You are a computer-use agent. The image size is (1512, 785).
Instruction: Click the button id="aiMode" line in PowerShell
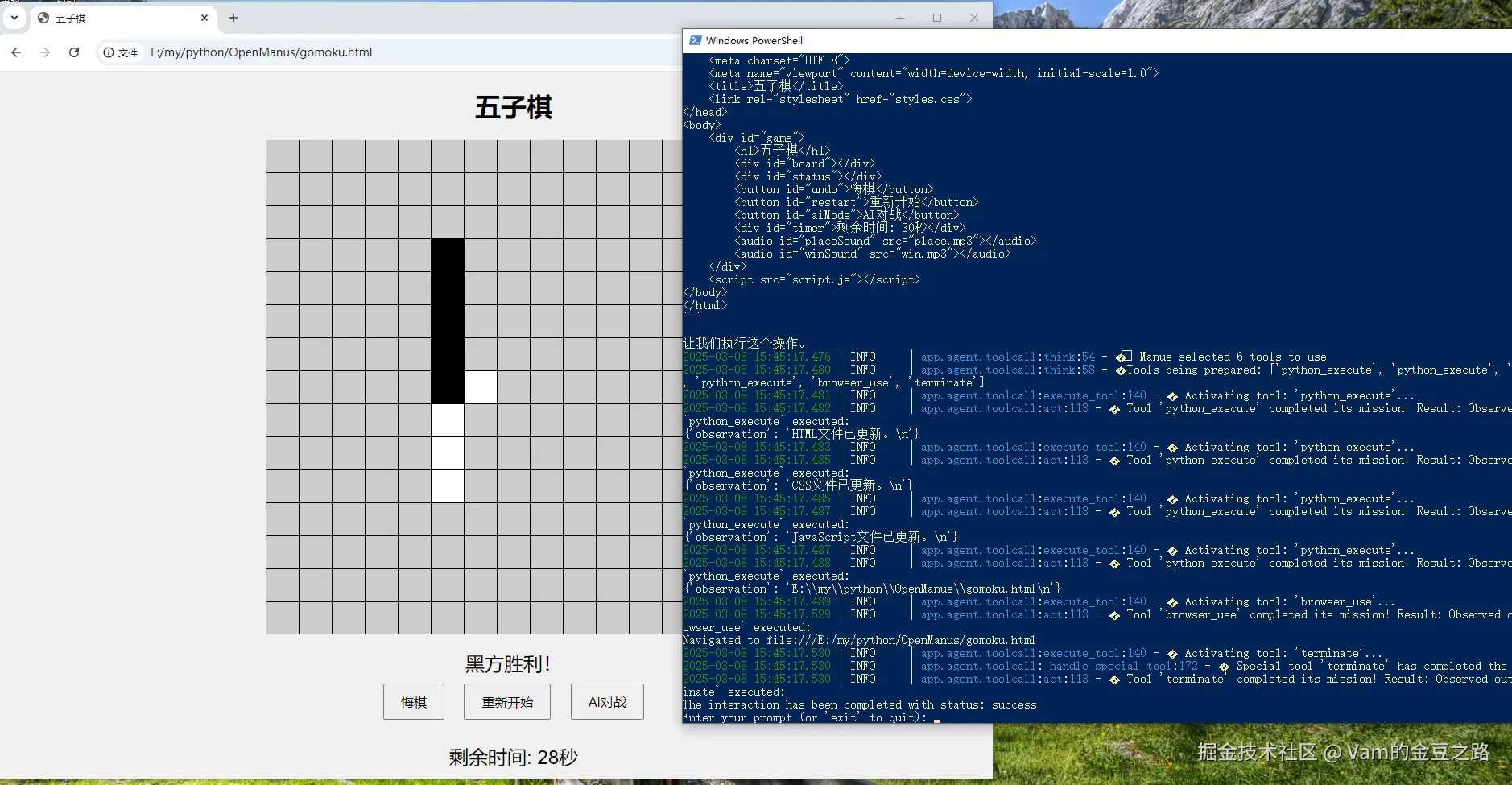click(x=847, y=215)
